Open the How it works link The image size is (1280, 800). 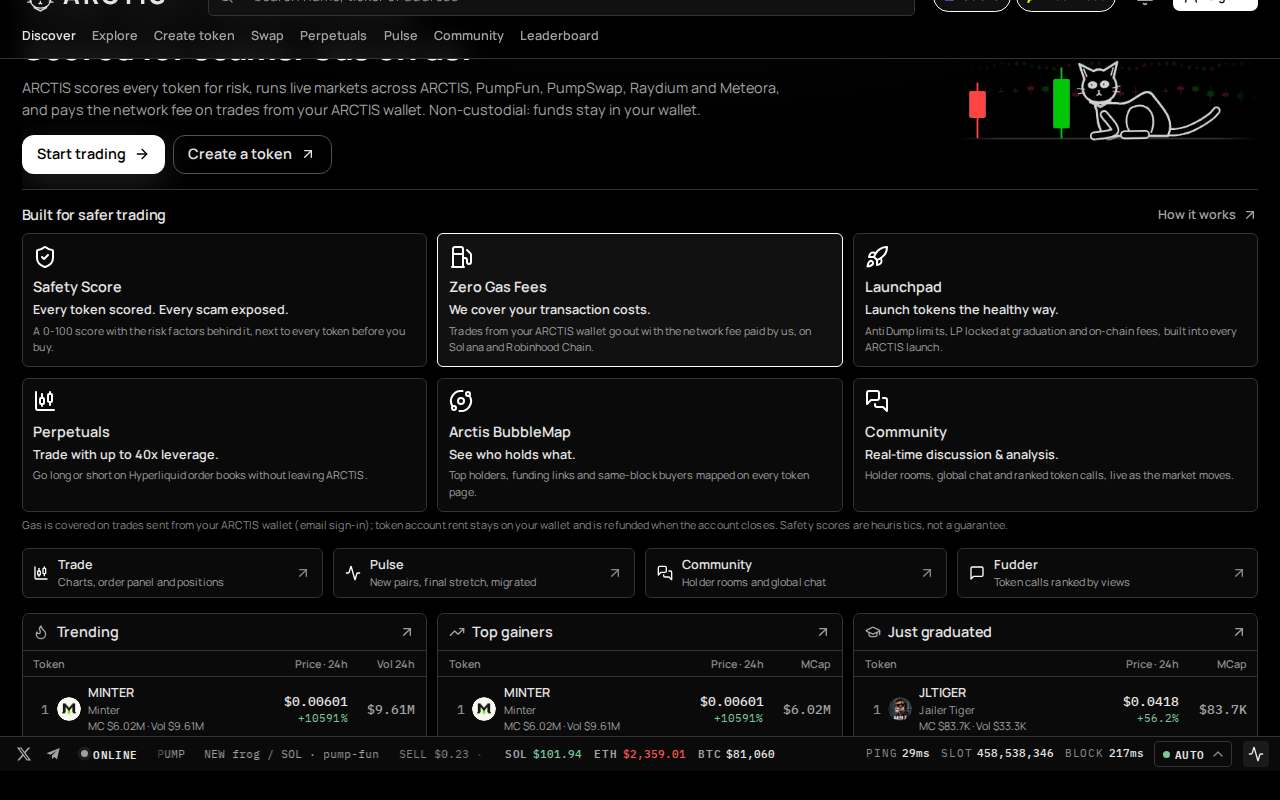click(1206, 214)
